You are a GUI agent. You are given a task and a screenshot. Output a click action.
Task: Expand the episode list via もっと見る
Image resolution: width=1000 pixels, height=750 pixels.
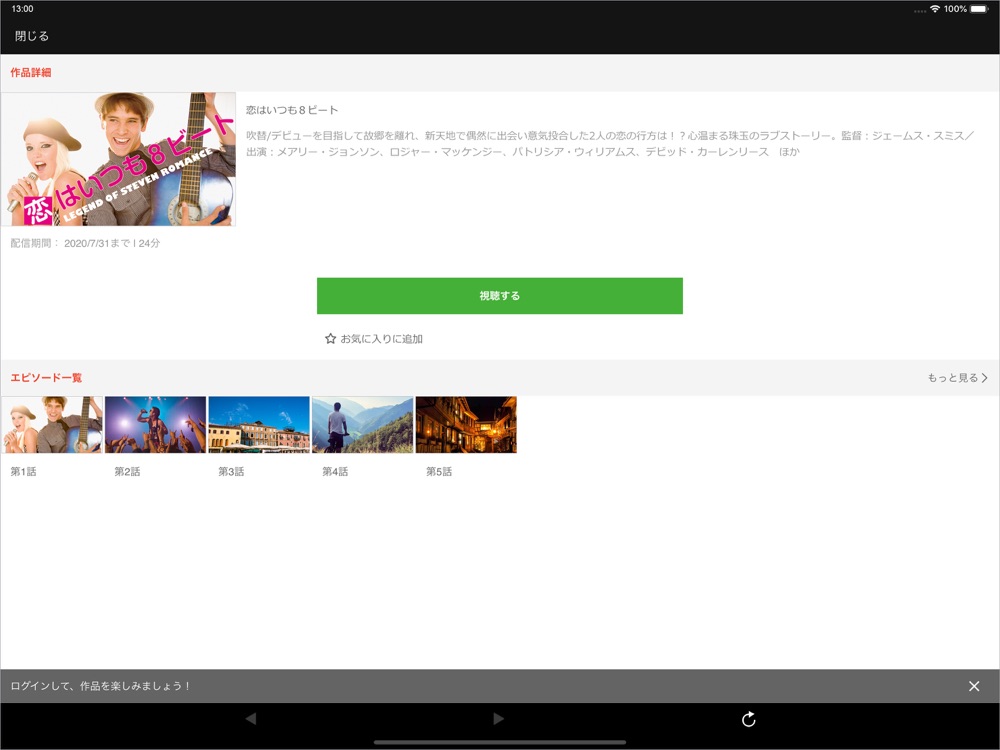(957, 378)
